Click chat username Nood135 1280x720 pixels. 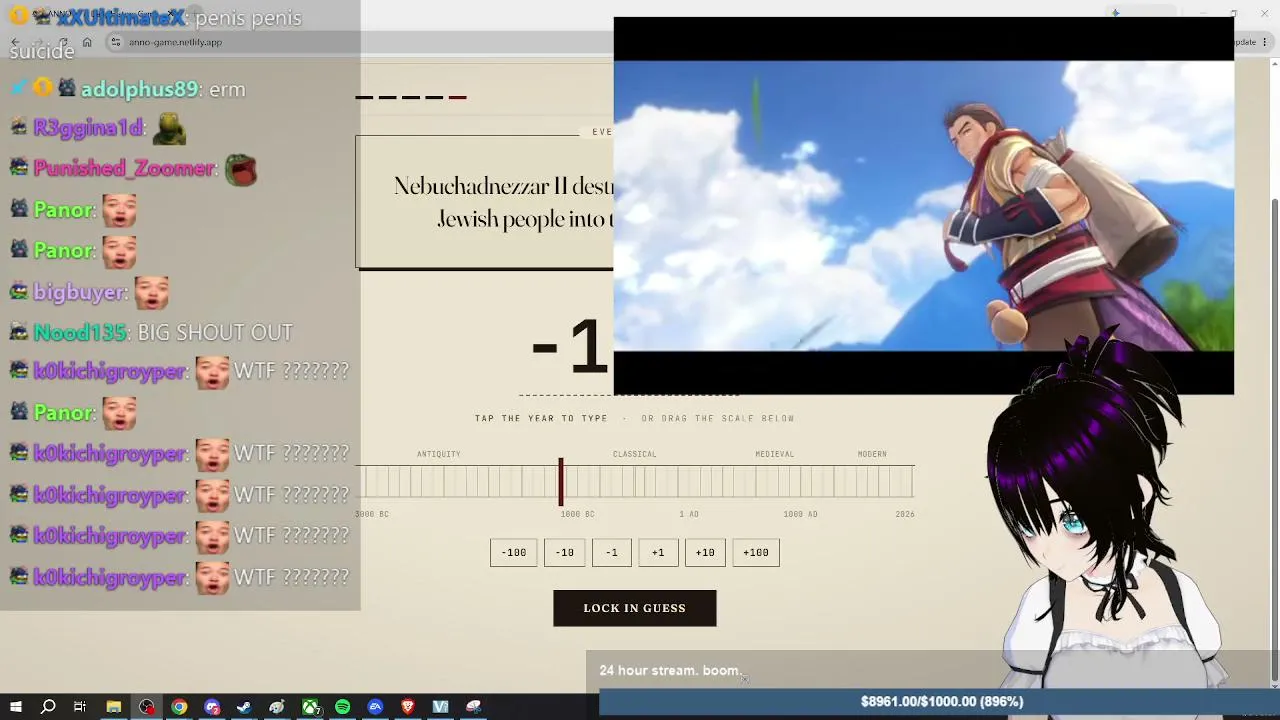tap(80, 332)
